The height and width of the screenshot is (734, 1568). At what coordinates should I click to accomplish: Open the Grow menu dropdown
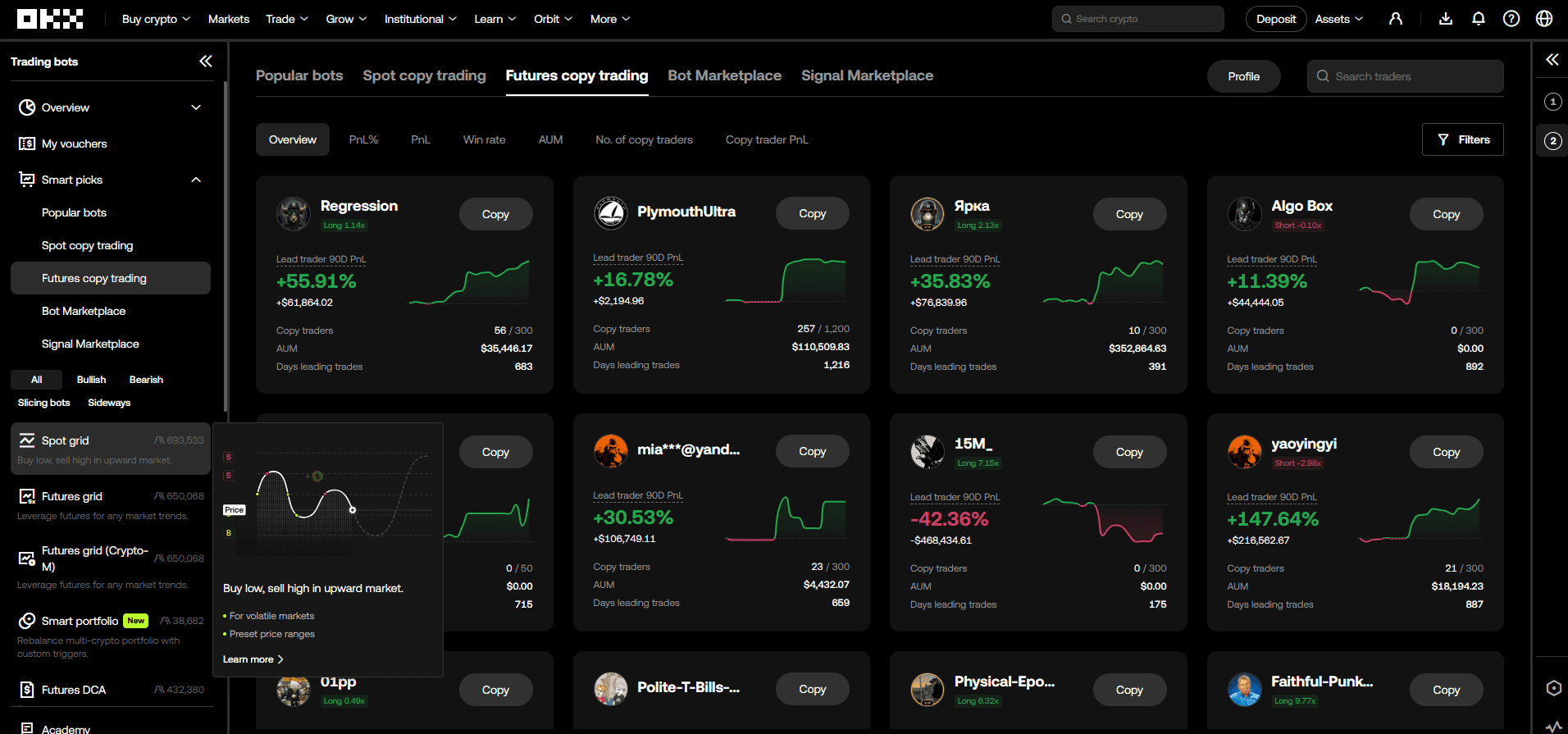click(x=346, y=19)
